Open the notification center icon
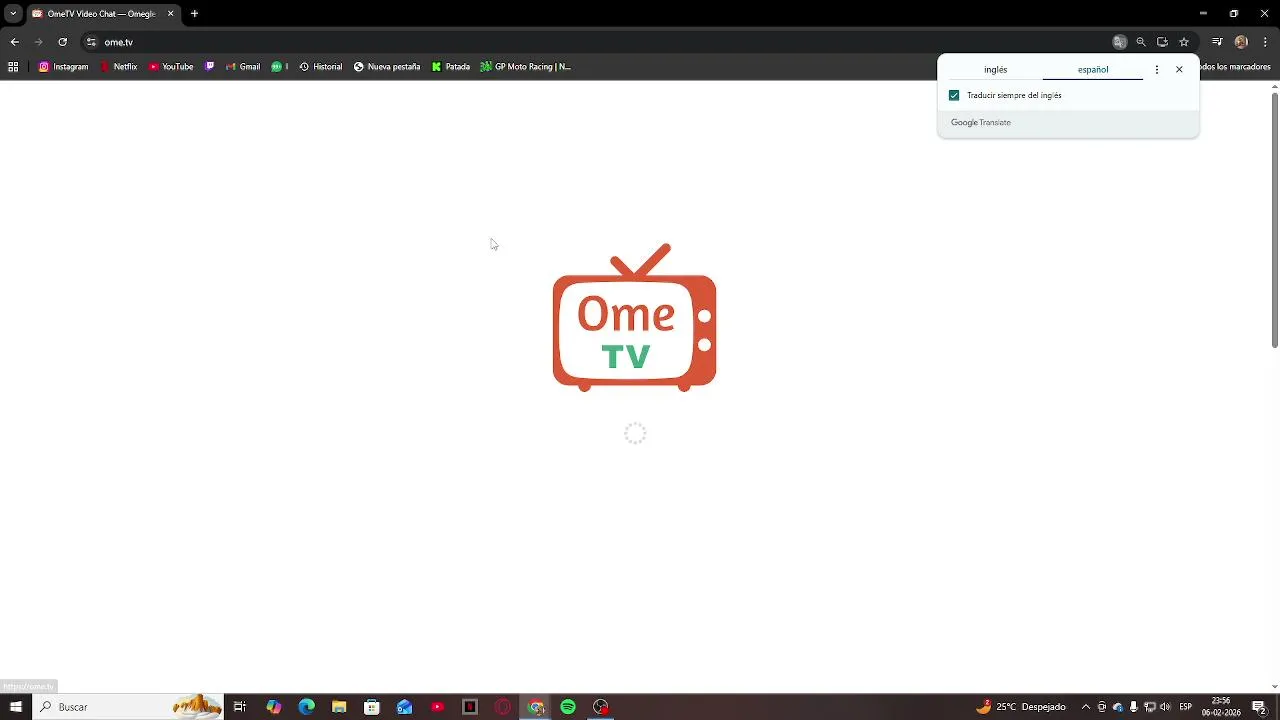The width and height of the screenshot is (1280, 720). coord(1260,707)
